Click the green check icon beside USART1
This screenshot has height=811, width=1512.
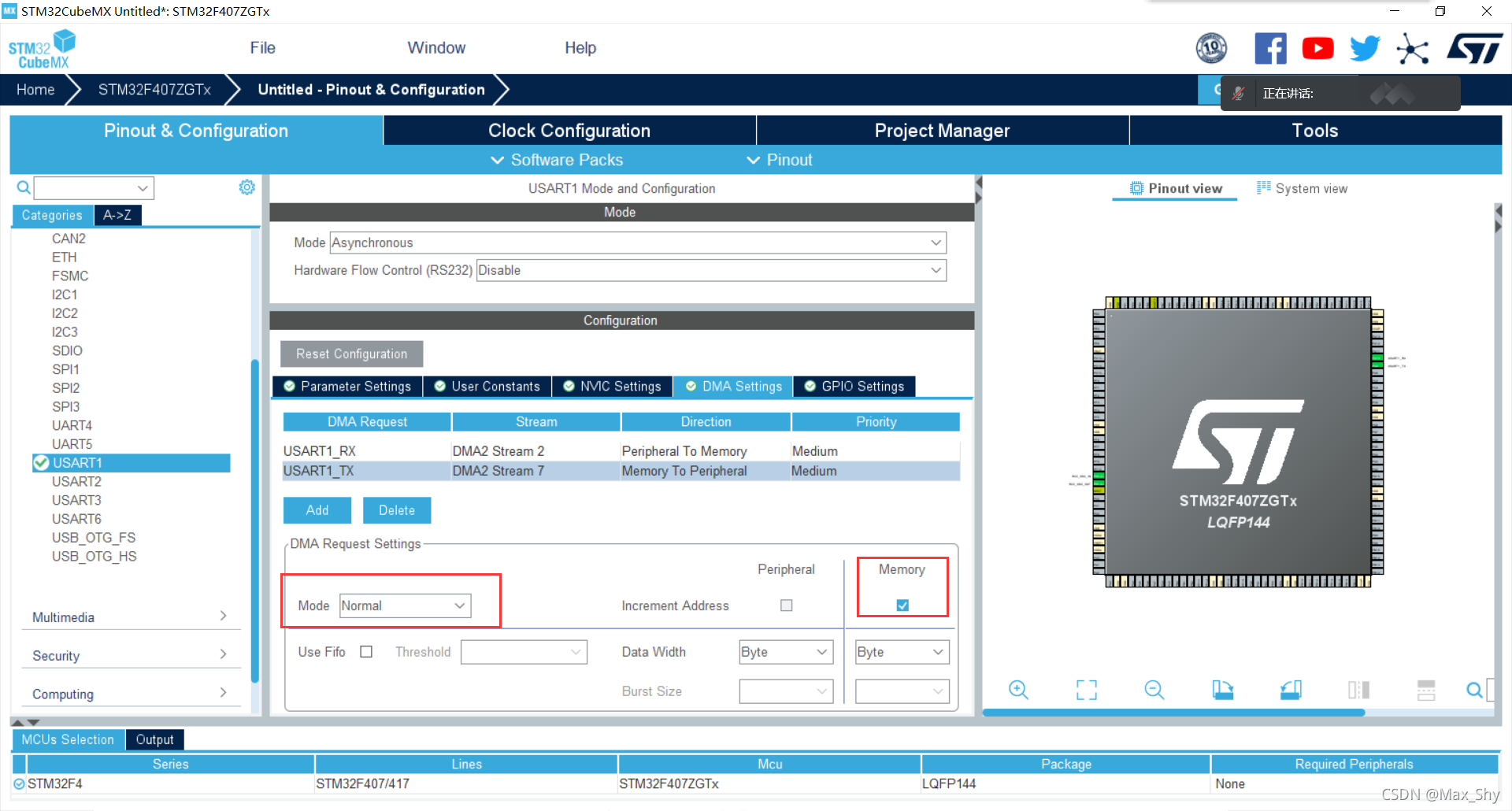41,463
